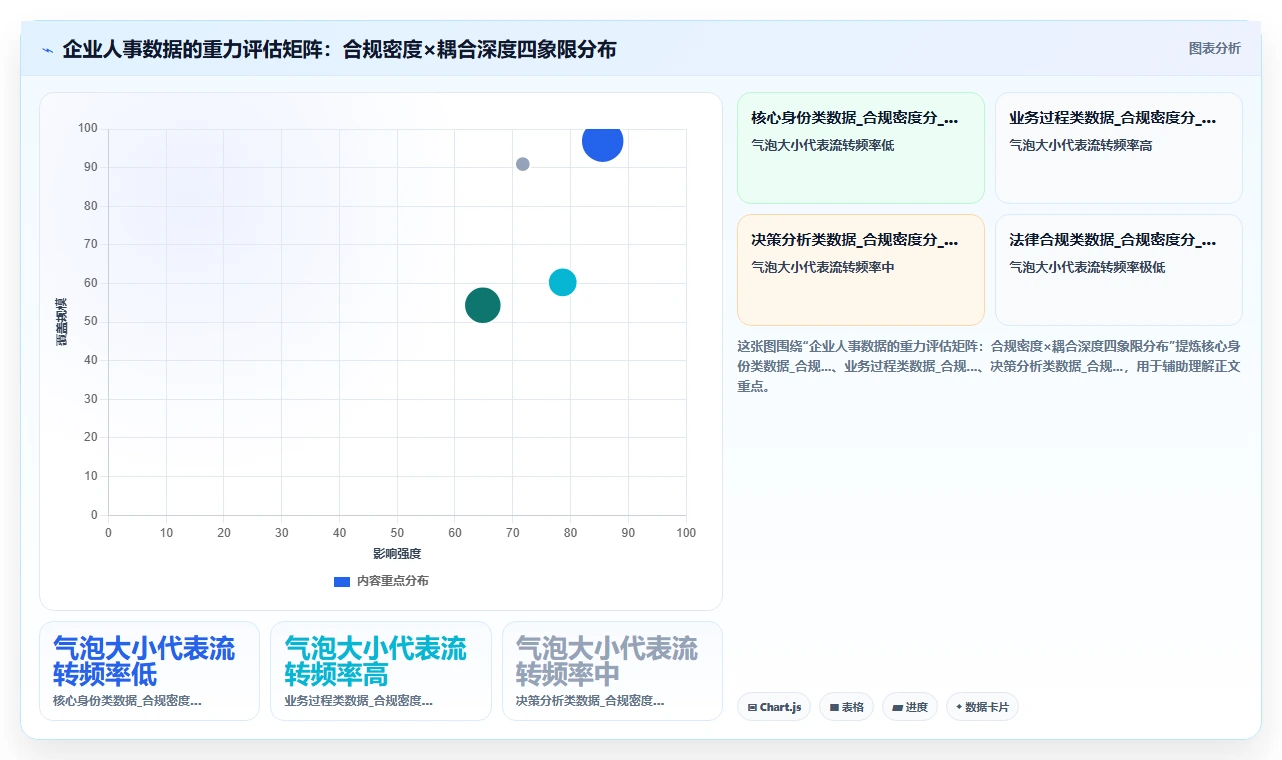Click the title 企业人事数据的重力评估矩阵
This screenshot has height=760, width=1282.
point(339,49)
